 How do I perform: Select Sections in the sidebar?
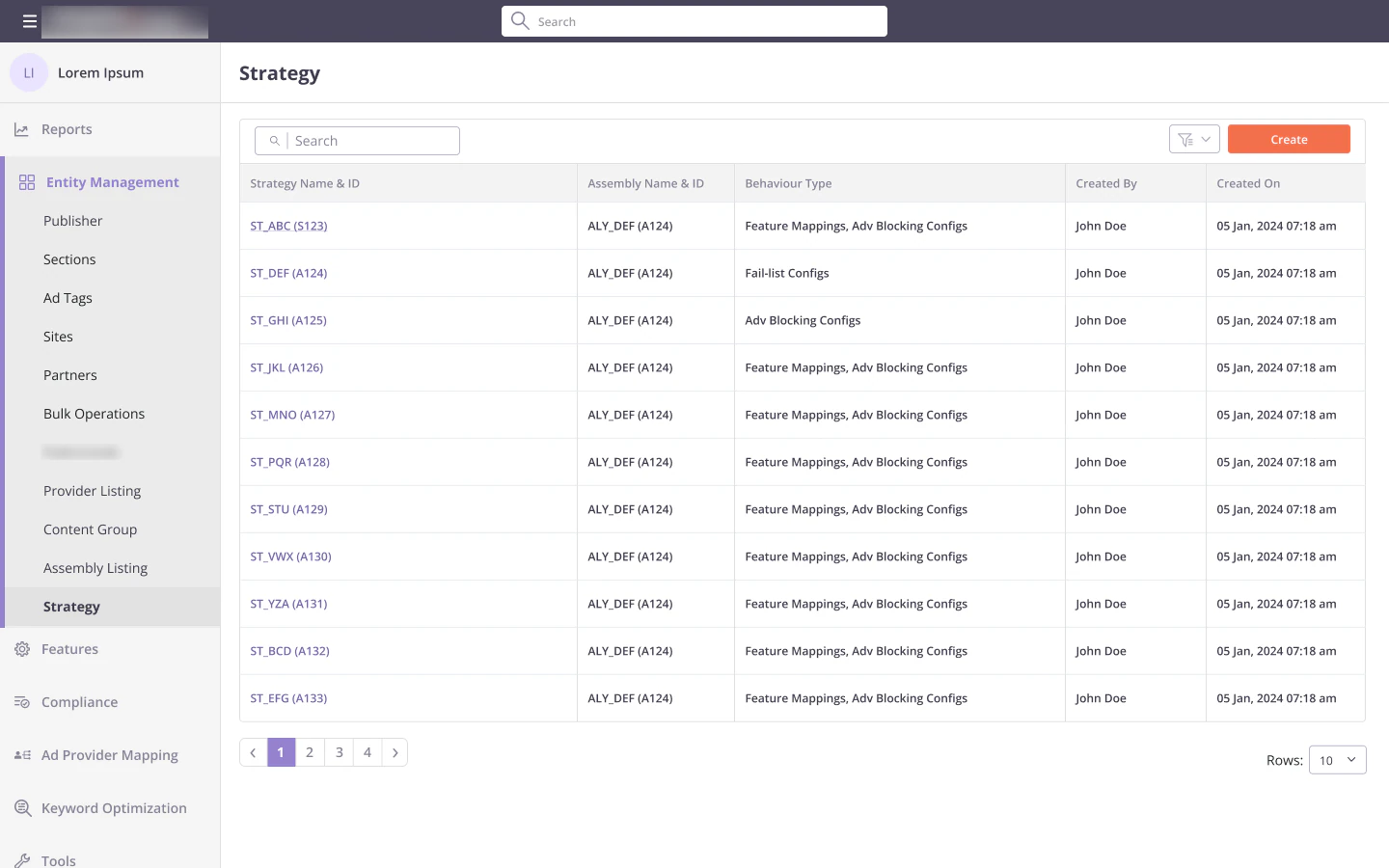coord(69,259)
